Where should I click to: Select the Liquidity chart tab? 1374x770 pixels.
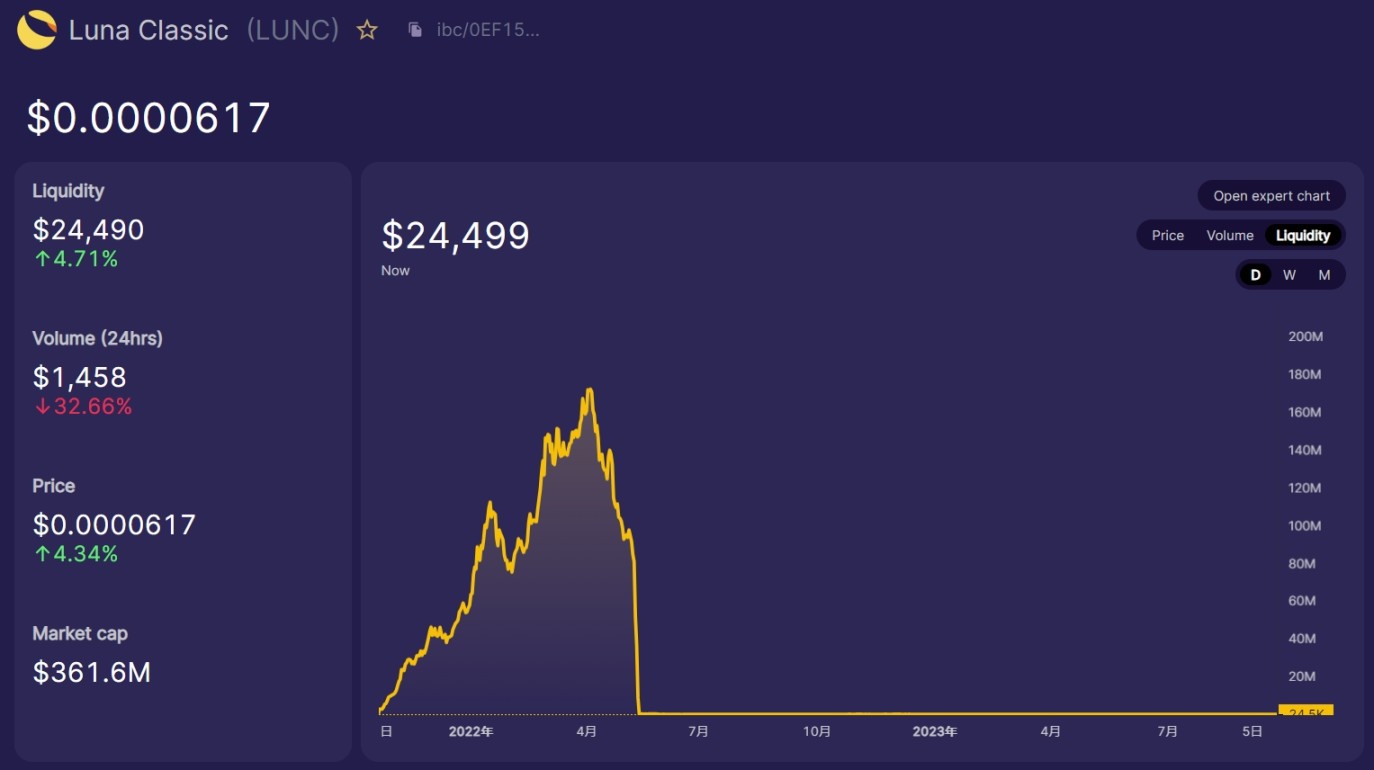(1303, 235)
